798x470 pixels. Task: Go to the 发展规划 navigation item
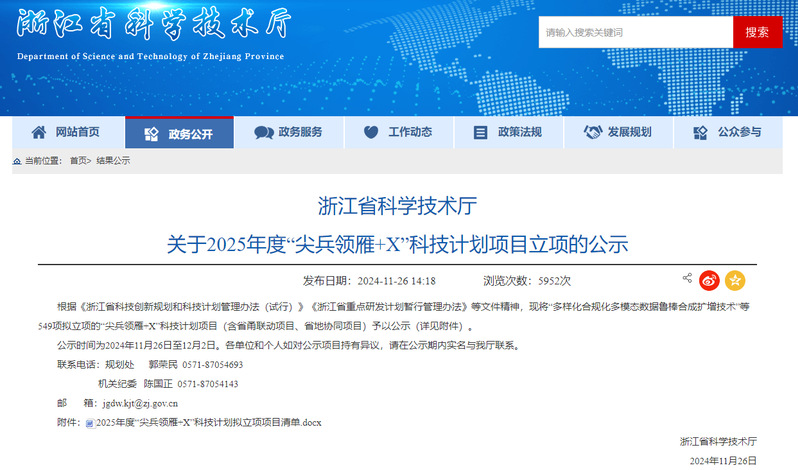coord(618,133)
